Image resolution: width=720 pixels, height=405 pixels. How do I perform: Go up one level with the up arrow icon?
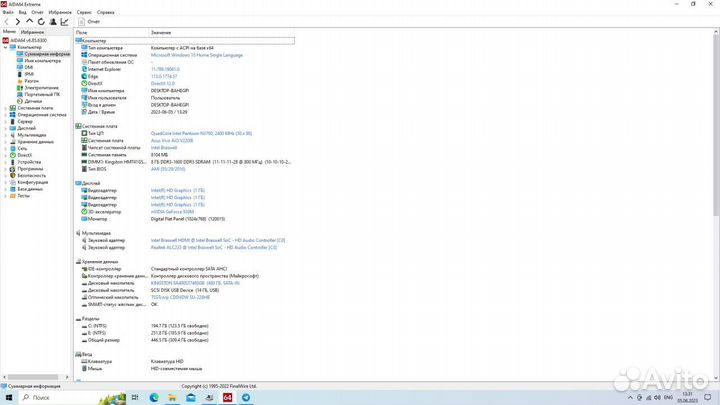[x=29, y=22]
